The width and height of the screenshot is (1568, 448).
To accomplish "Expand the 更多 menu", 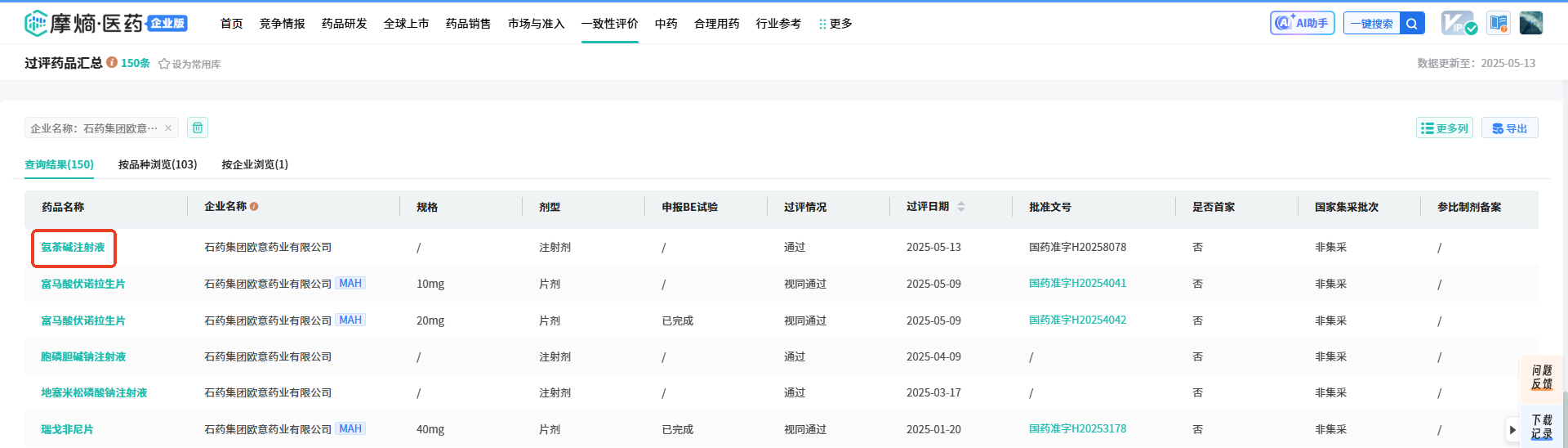I will click(x=835, y=24).
